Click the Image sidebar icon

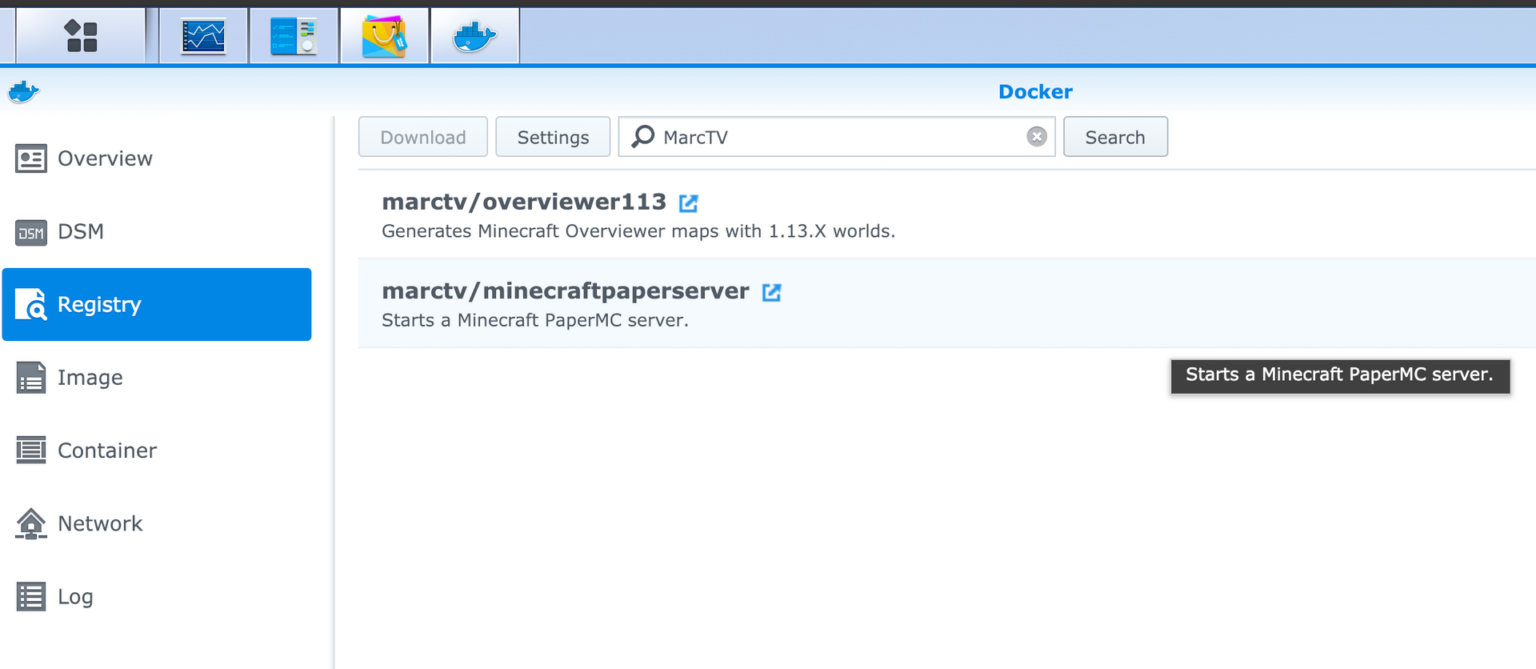click(31, 377)
